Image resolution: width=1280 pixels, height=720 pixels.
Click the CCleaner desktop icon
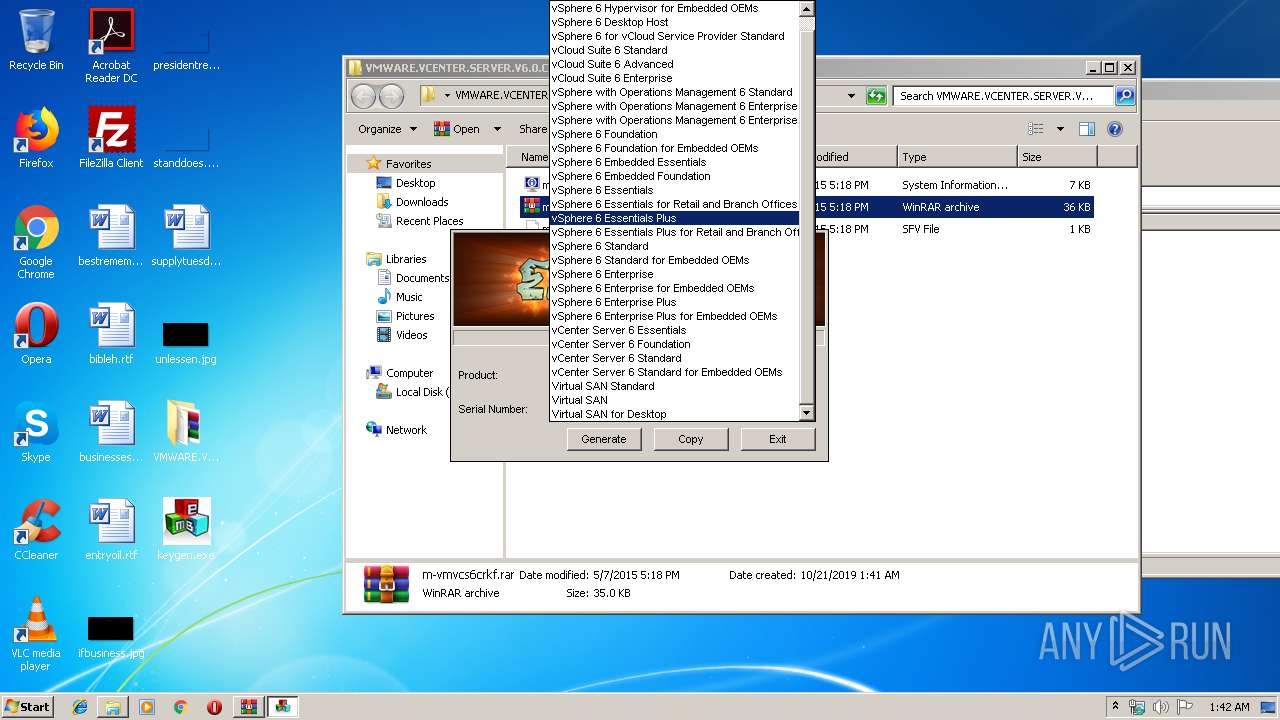point(36,530)
